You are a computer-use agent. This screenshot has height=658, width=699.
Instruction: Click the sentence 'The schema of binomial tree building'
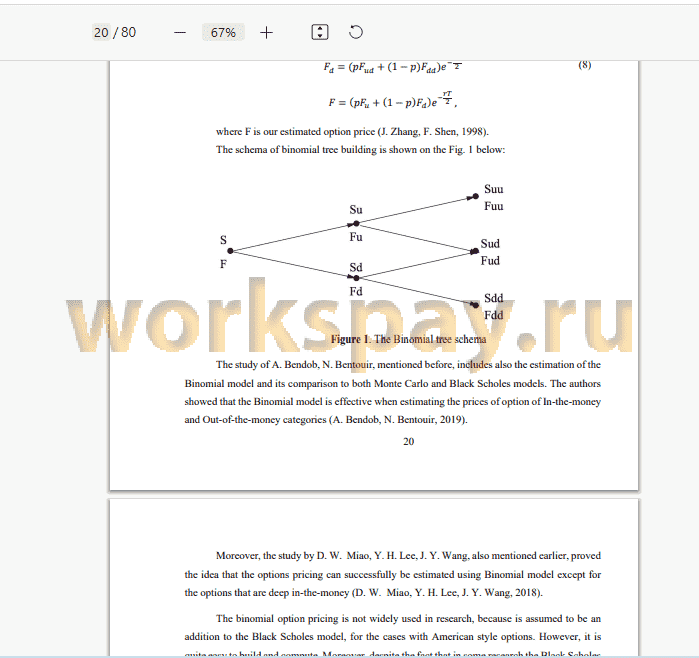[x=360, y=149]
